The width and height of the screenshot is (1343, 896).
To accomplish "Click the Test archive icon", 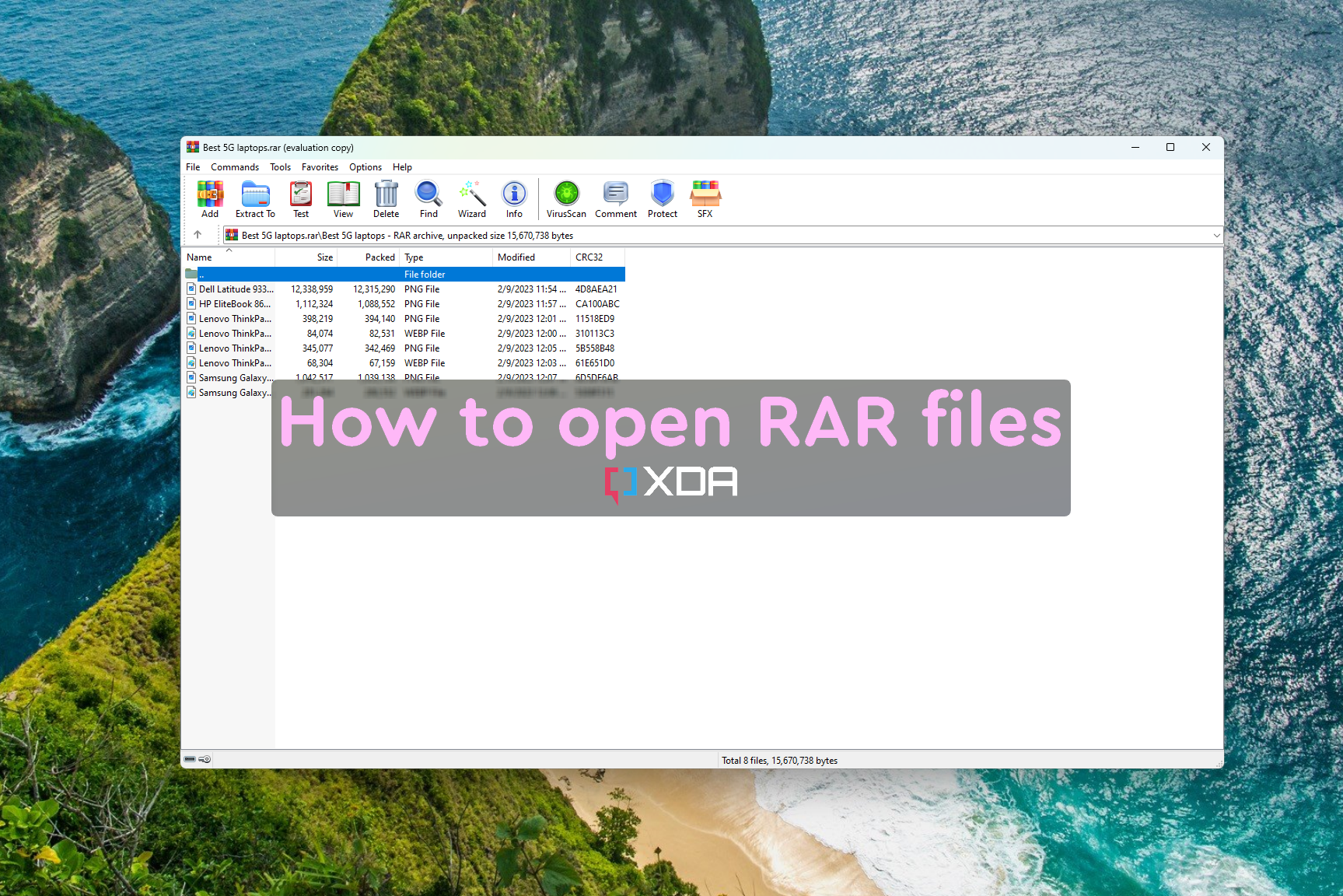I will coord(300,198).
